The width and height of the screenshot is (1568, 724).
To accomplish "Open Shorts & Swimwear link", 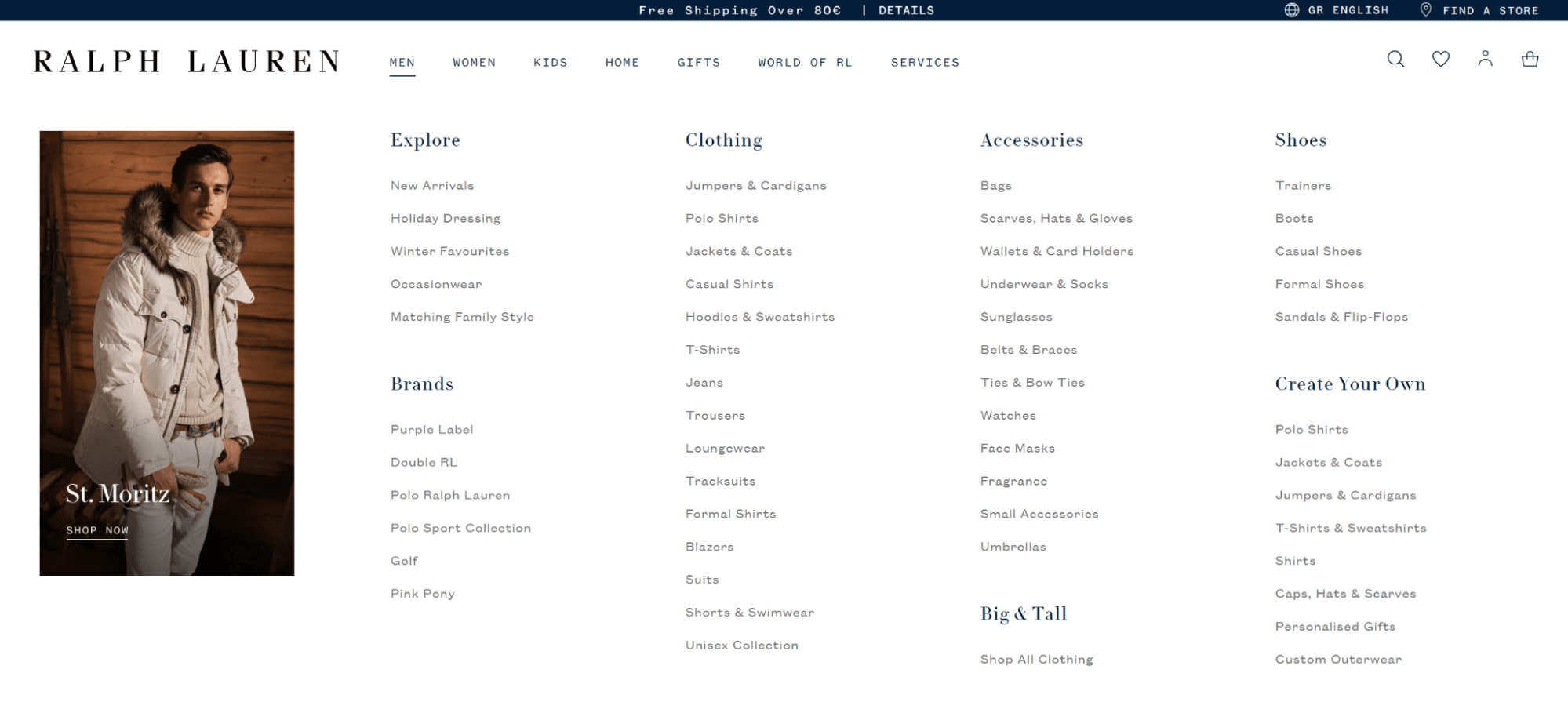I will [x=750, y=613].
